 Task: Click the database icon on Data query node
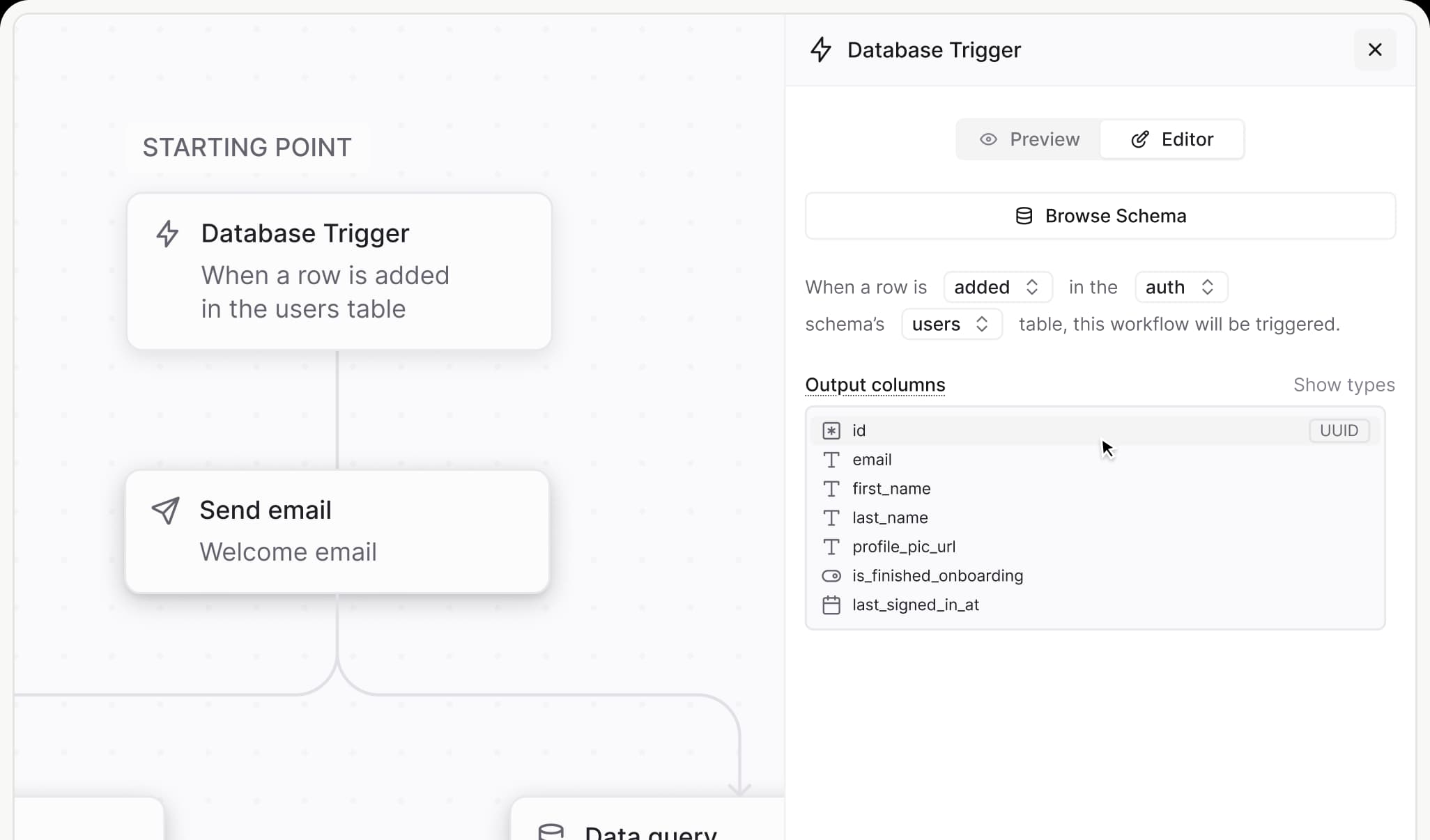550,831
